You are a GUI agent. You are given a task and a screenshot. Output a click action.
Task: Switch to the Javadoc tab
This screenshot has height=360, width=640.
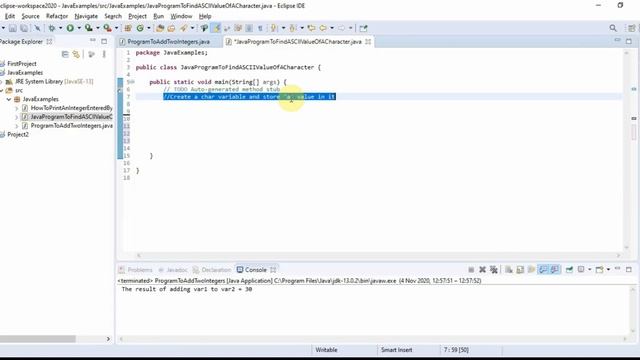173,270
